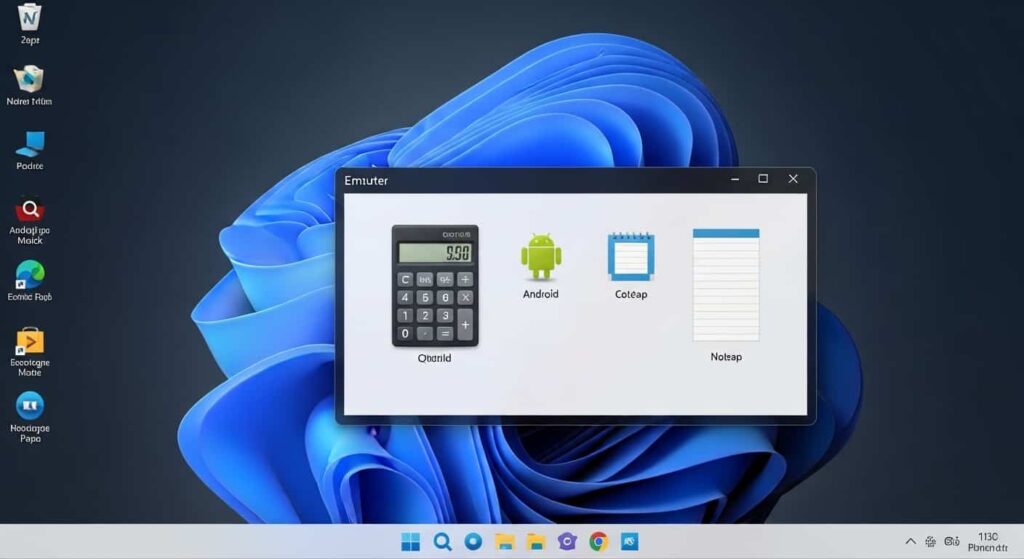The width and height of the screenshot is (1024, 559).
Task: Click the network tray icon
Action: click(x=931, y=541)
